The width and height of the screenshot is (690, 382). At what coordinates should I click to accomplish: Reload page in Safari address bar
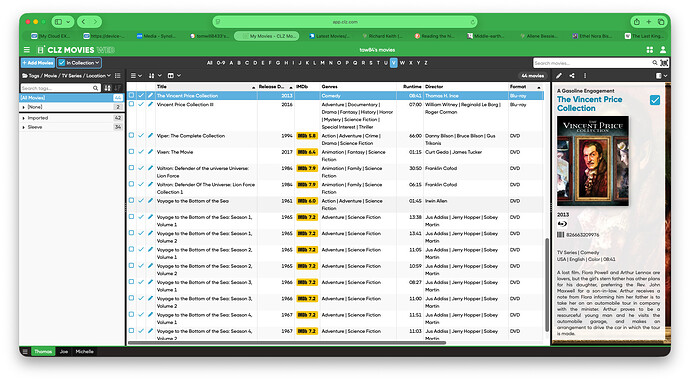pos(473,22)
